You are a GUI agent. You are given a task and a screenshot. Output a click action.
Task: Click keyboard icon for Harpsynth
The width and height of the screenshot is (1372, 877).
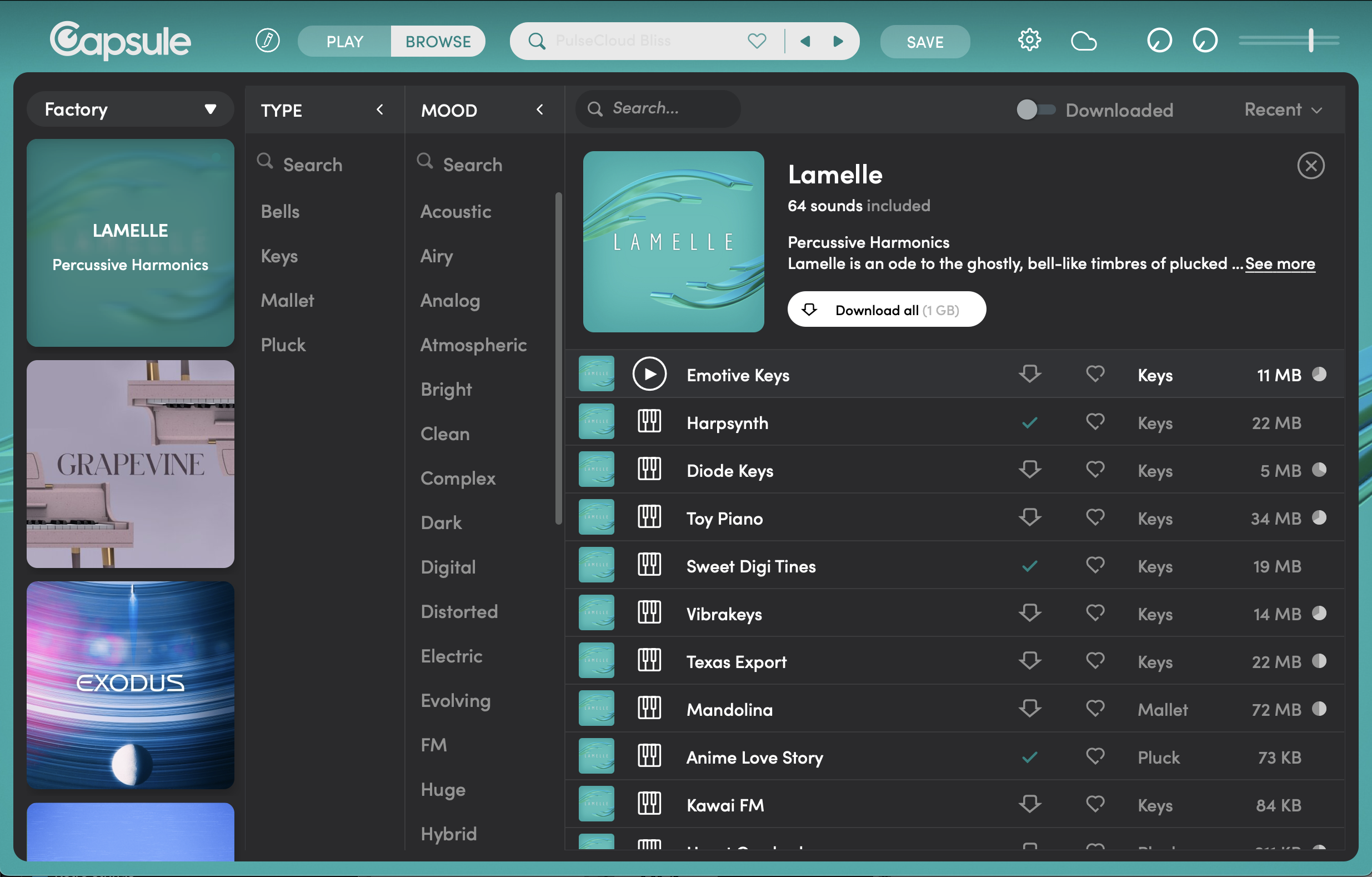coord(649,422)
